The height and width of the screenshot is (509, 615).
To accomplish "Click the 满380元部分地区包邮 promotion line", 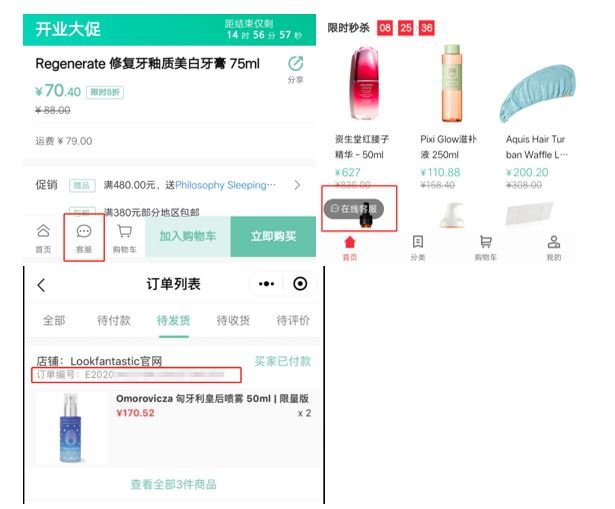I will (x=151, y=213).
